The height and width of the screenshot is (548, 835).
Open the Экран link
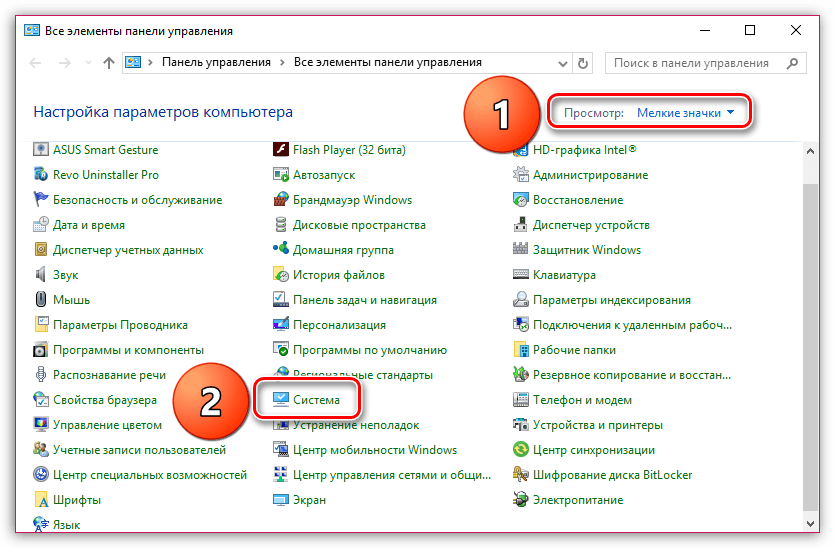pyautogui.click(x=309, y=500)
